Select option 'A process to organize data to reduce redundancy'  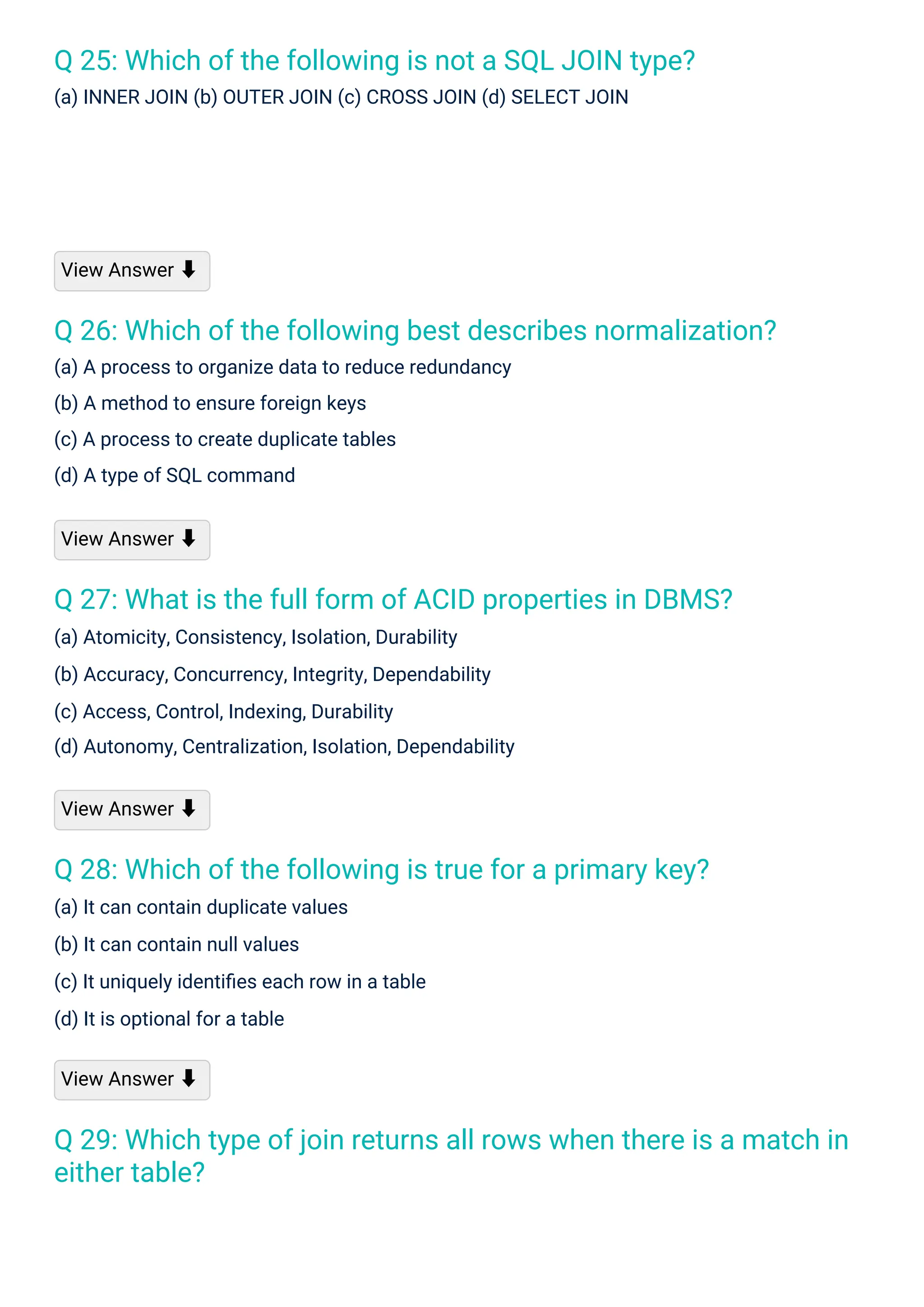click(282, 367)
